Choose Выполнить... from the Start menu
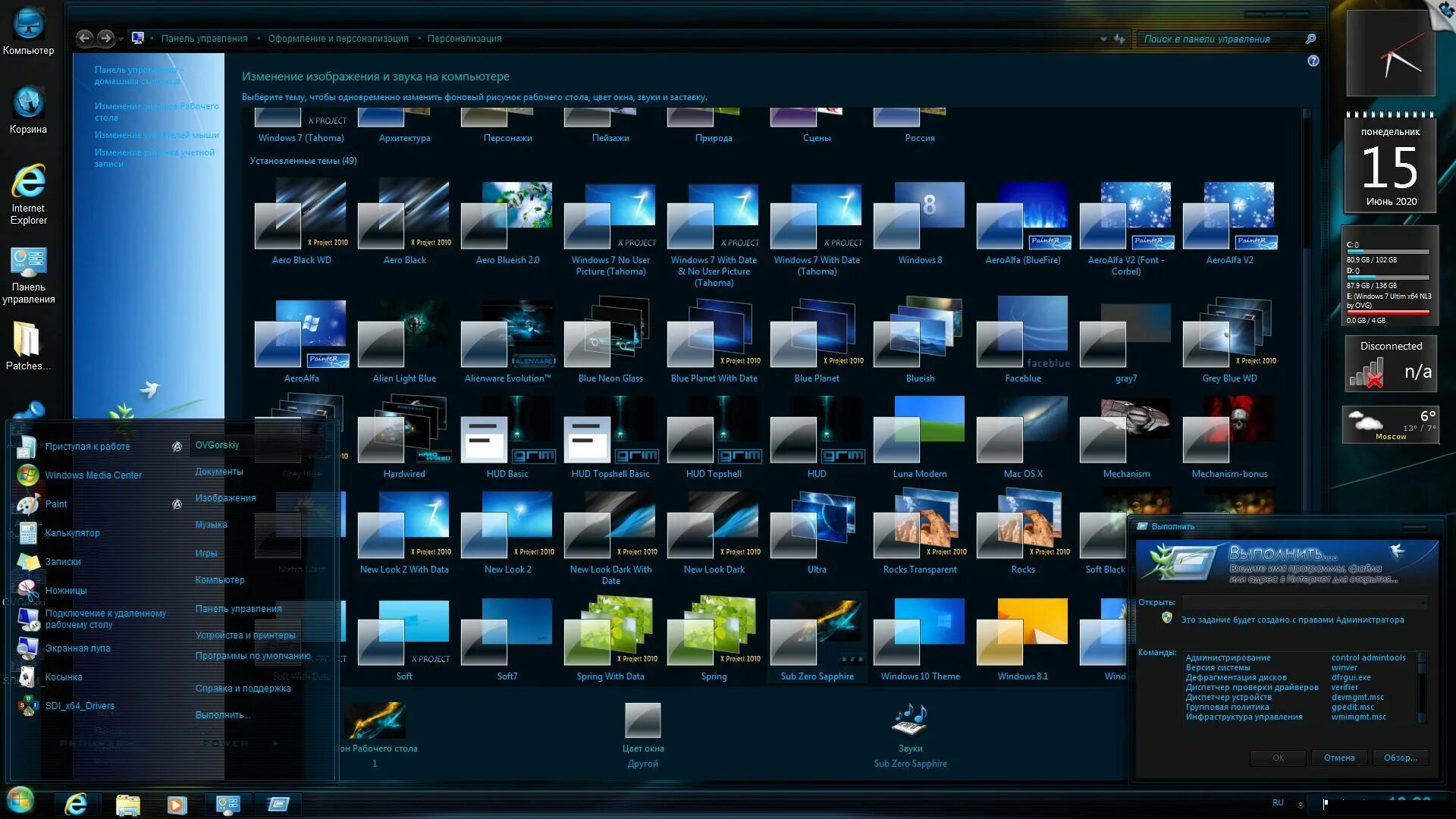1456x819 pixels. (222, 715)
